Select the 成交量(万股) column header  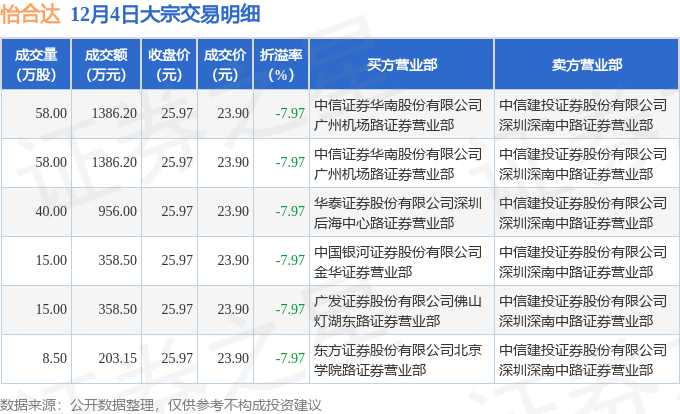click(36, 64)
